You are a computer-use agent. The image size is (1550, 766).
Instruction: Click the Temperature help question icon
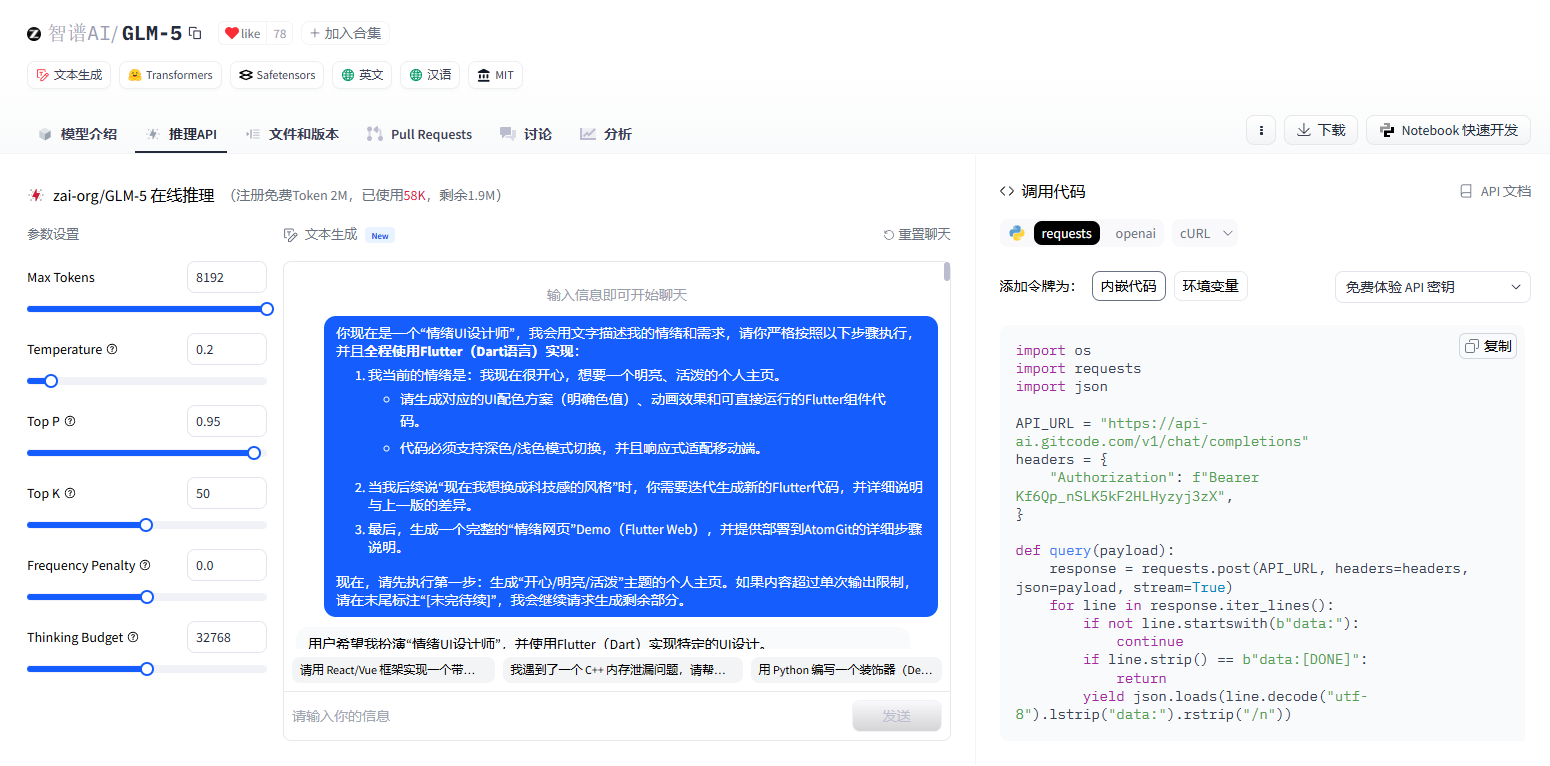[112, 349]
